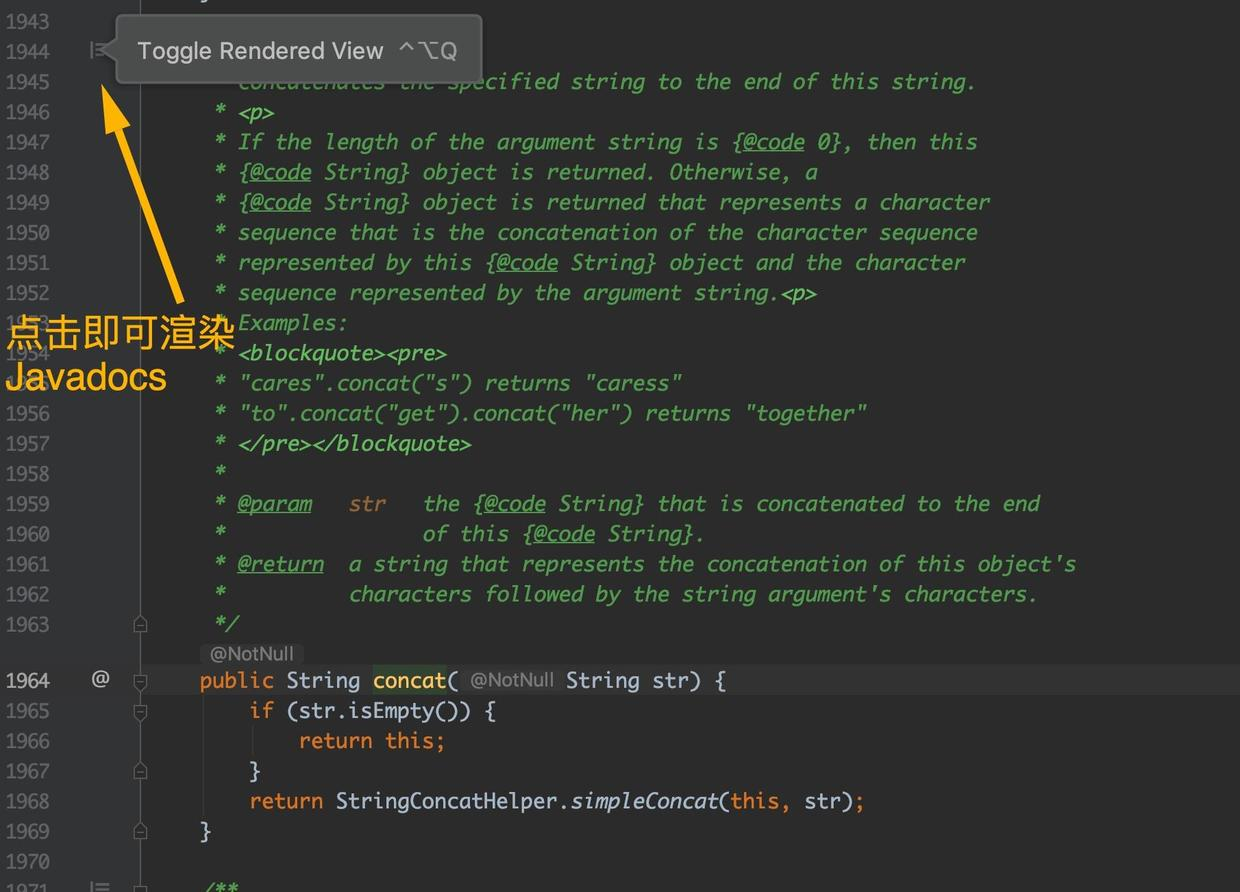Click fold marker at line 1971 comment start
1240x892 pixels.
(x=140, y=887)
